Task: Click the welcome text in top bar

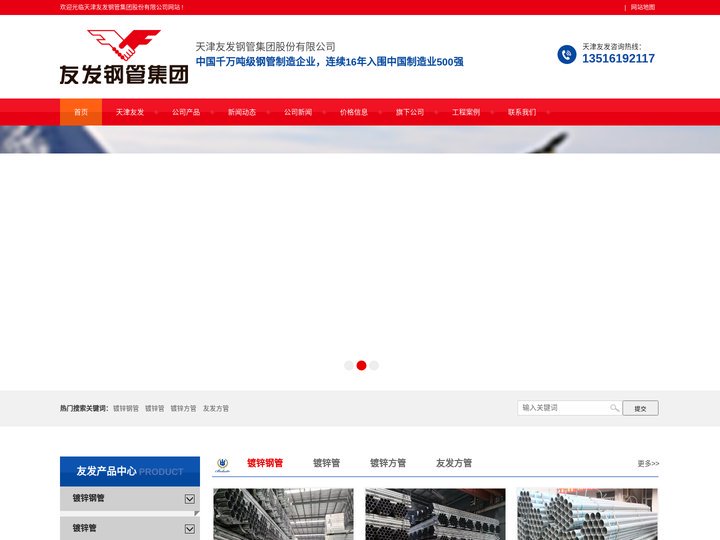Action: pyautogui.click(x=122, y=7)
